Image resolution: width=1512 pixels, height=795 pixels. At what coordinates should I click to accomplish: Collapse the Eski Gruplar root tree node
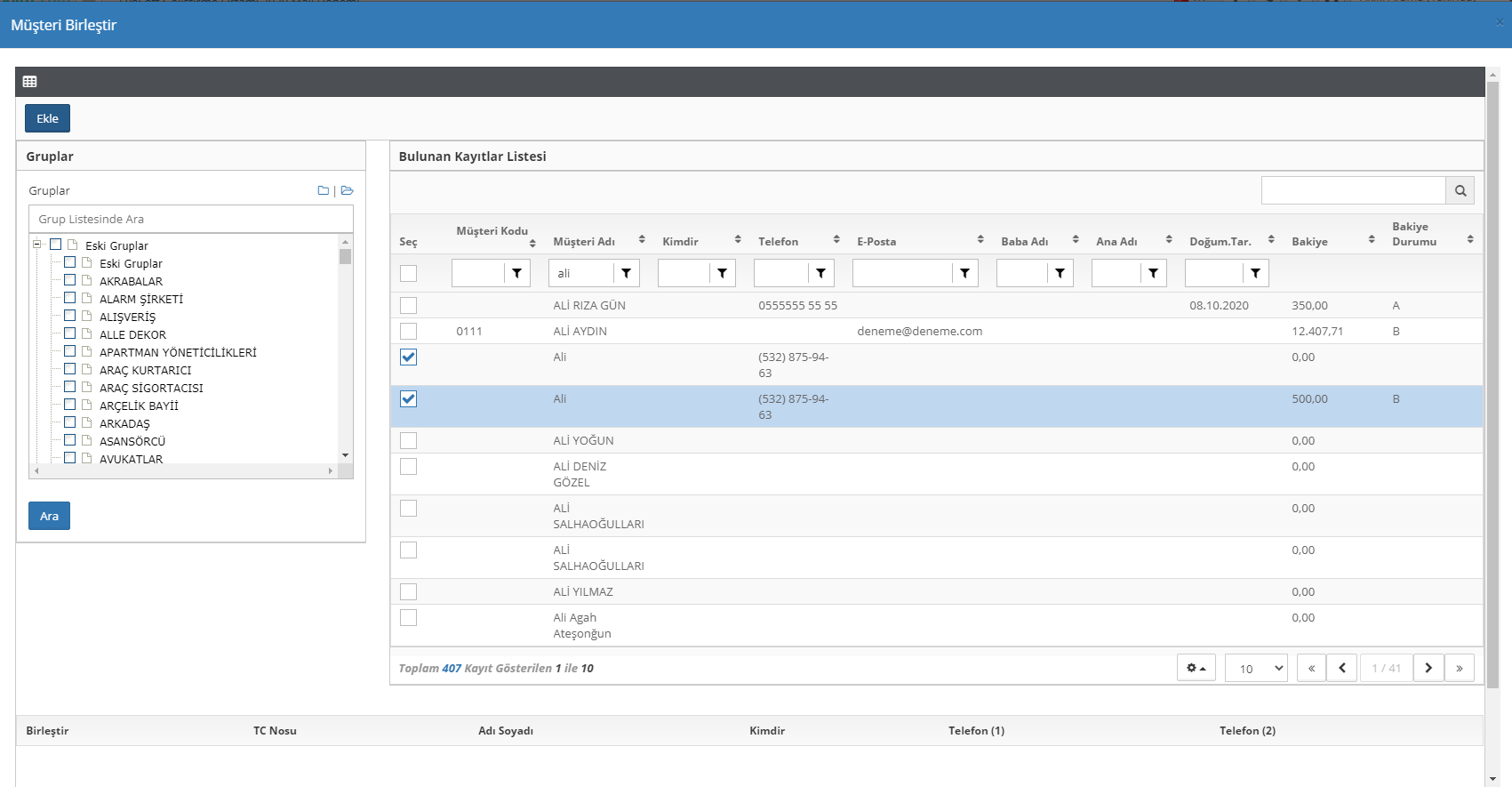point(37,245)
